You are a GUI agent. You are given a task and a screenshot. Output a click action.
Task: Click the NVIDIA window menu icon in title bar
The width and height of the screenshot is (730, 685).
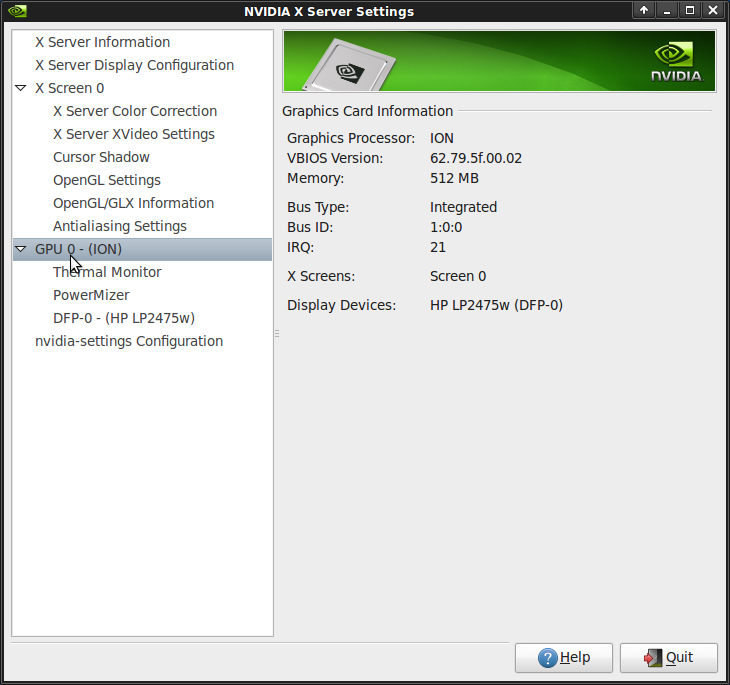click(17, 11)
